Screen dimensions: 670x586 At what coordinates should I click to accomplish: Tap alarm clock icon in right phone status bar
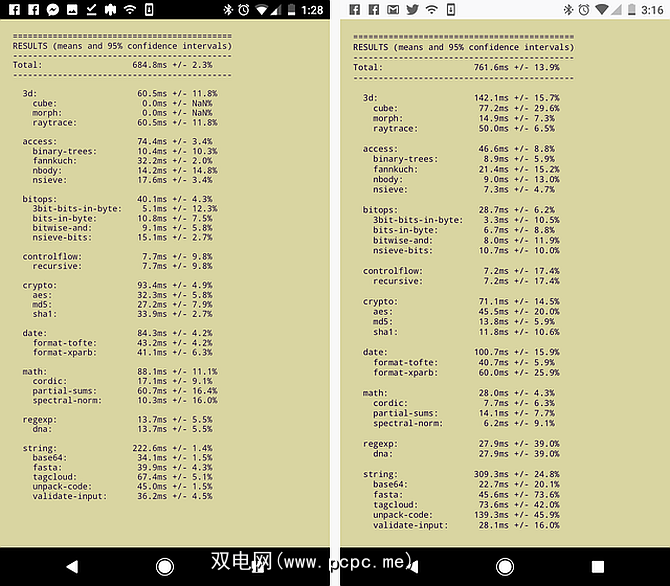584,9
